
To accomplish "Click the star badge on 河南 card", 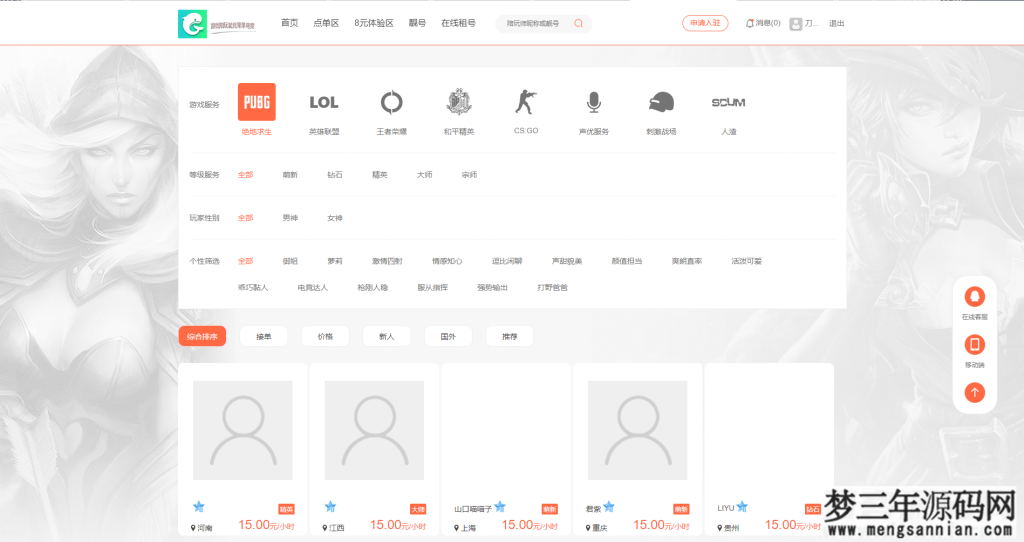I will tap(199, 507).
